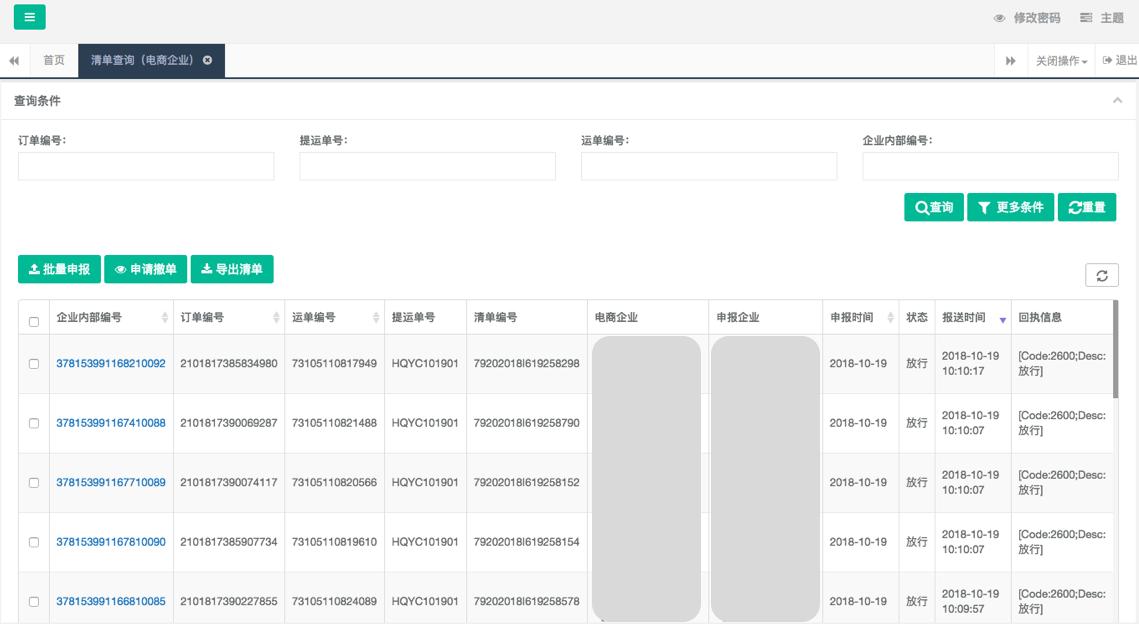
Task: Refresh the list with the circular arrow icon
Action: (x=1103, y=273)
